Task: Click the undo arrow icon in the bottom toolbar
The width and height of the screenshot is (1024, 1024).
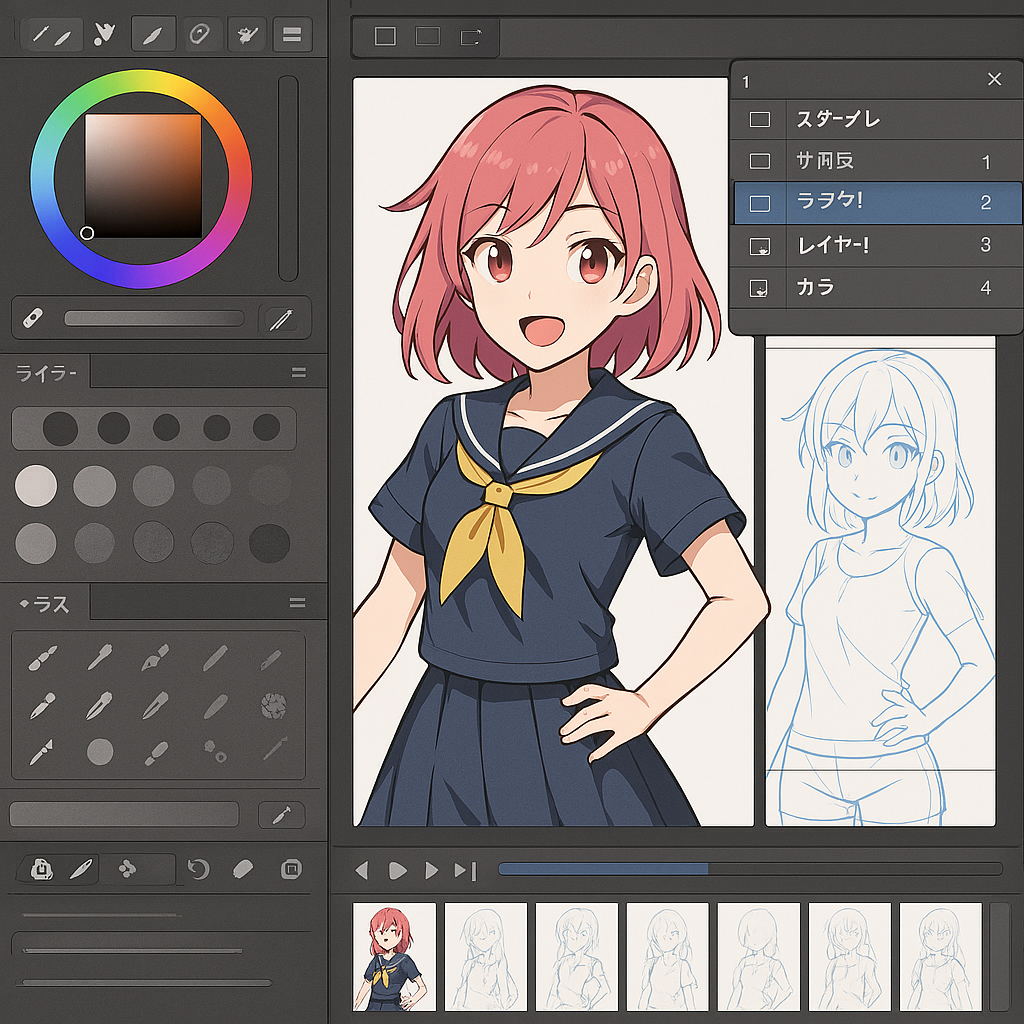Action: 198,869
